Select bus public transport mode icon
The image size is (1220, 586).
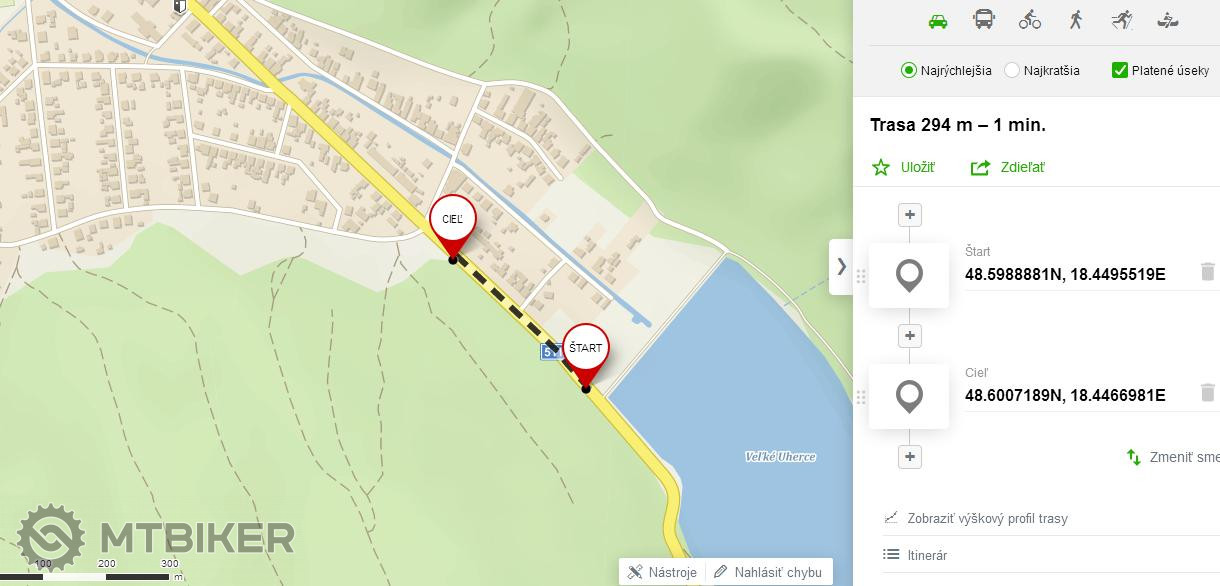pyautogui.click(x=984, y=19)
